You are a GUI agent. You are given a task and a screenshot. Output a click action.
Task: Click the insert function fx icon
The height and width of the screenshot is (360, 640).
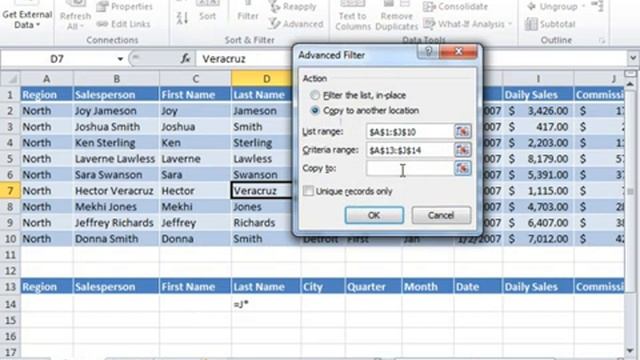(185, 58)
